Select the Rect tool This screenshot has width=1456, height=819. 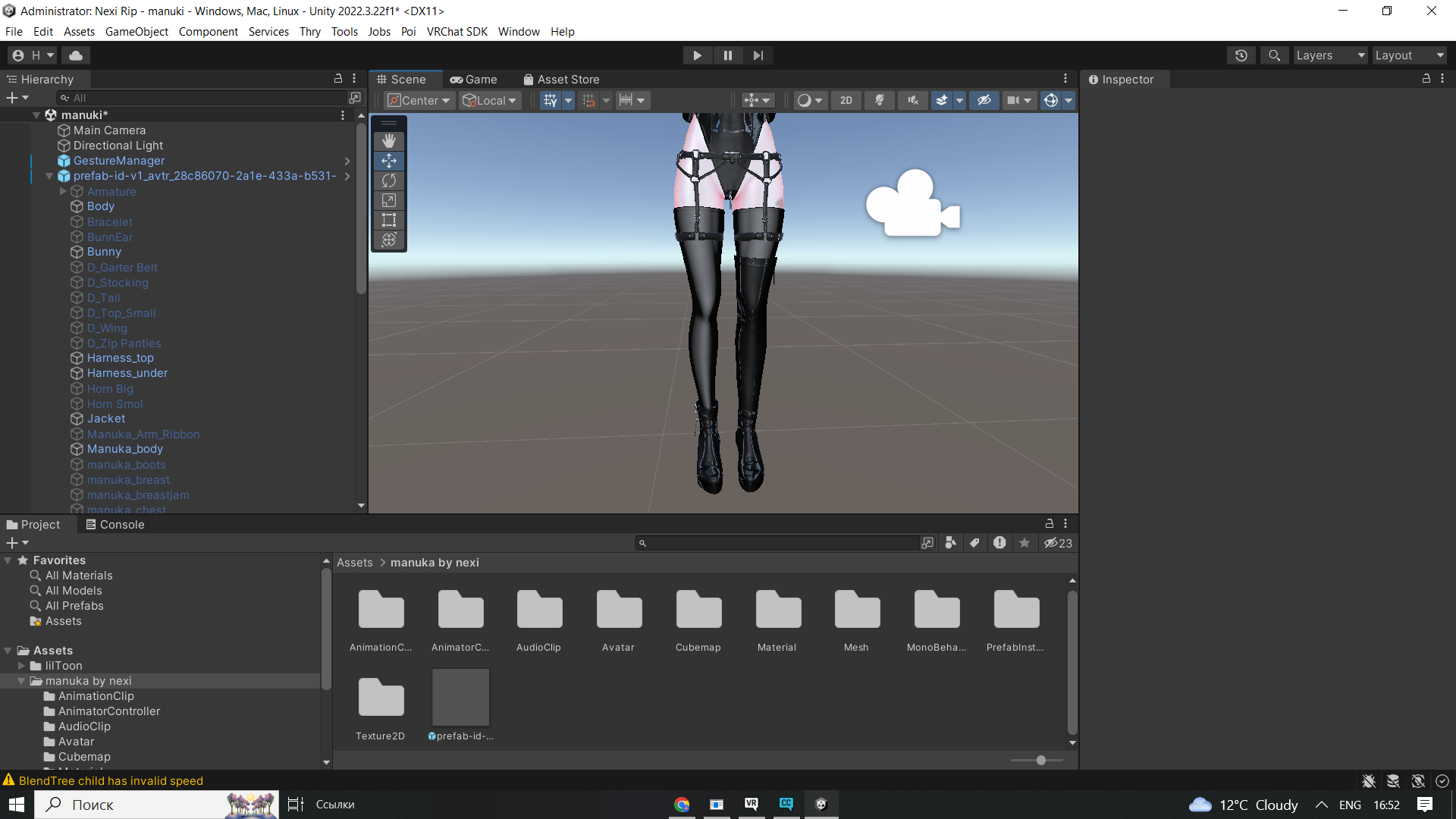pyautogui.click(x=389, y=220)
